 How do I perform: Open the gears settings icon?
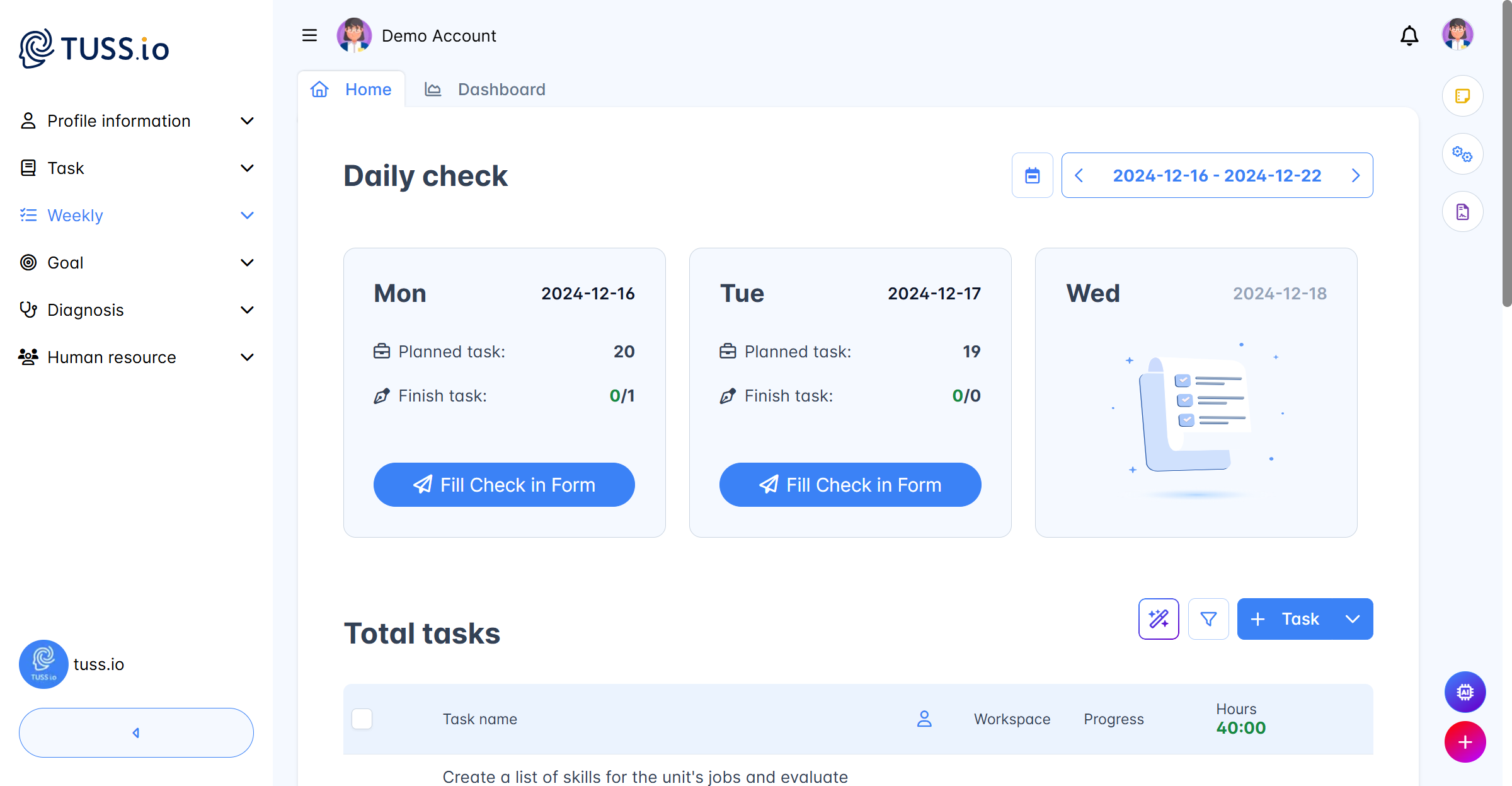click(x=1462, y=154)
